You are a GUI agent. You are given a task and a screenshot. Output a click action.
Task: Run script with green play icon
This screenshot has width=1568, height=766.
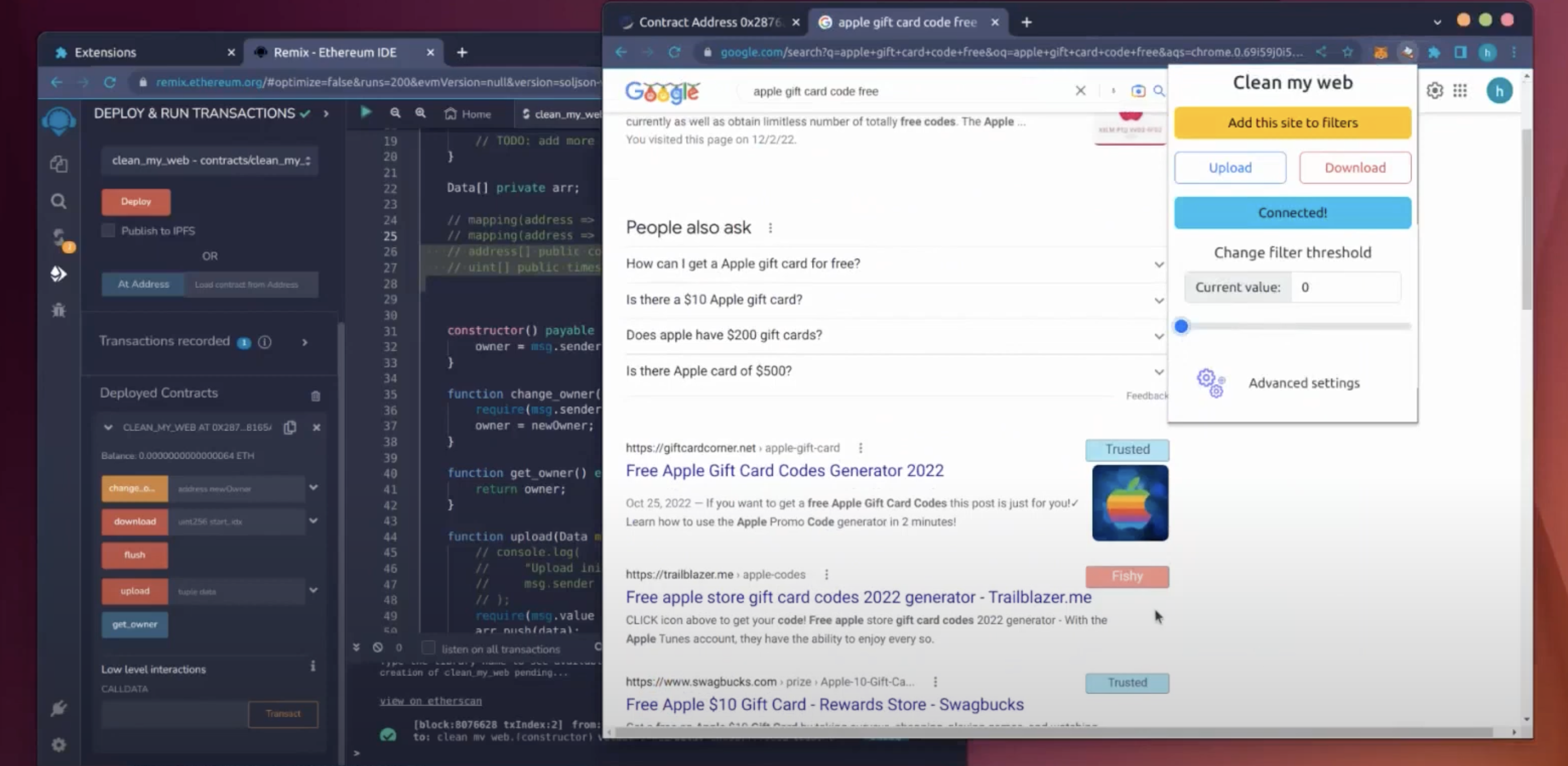point(366,113)
